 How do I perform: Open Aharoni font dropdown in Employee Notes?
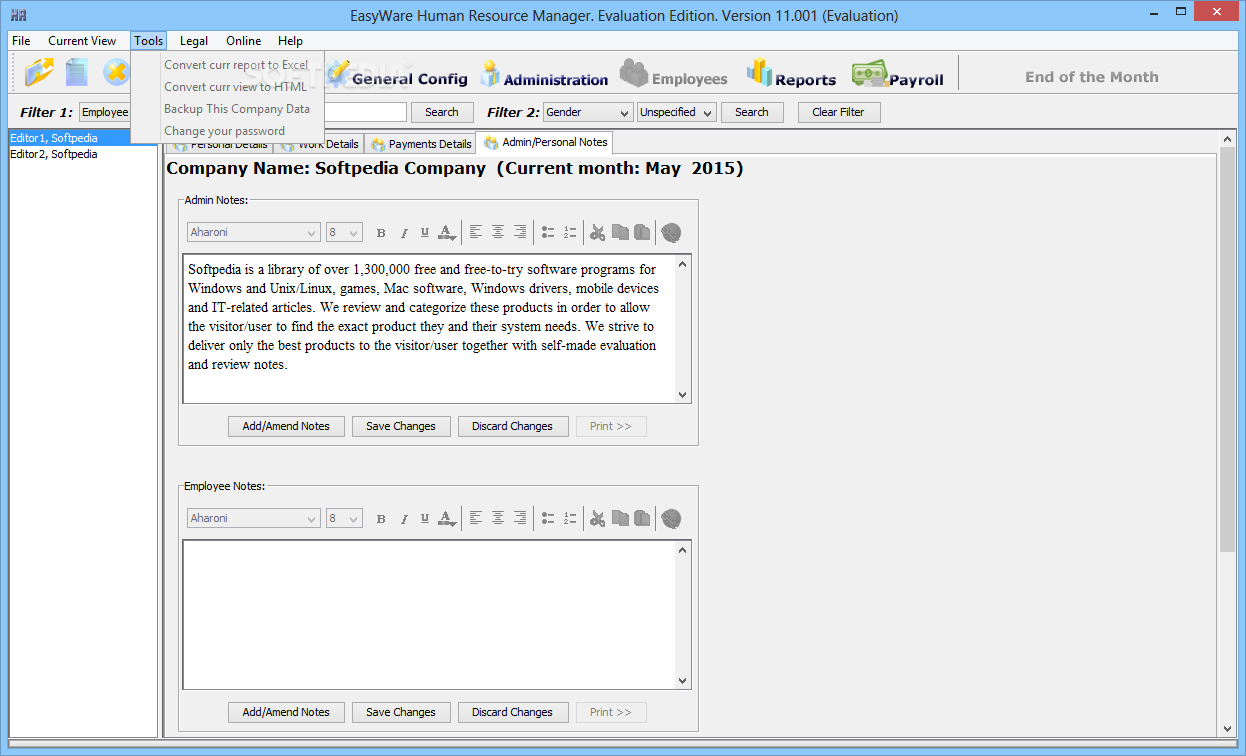[x=254, y=518]
